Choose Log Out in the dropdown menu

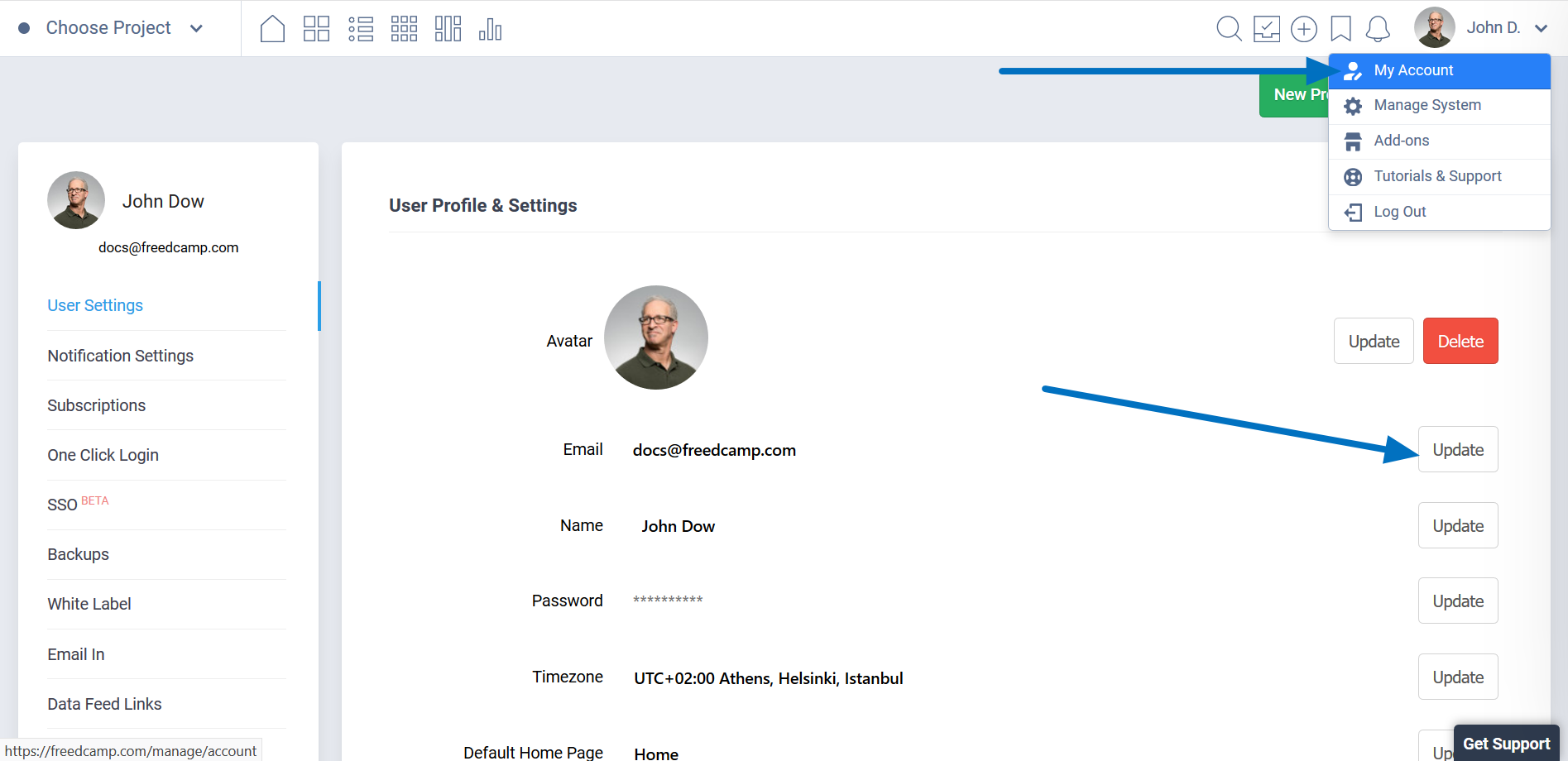tap(1399, 212)
